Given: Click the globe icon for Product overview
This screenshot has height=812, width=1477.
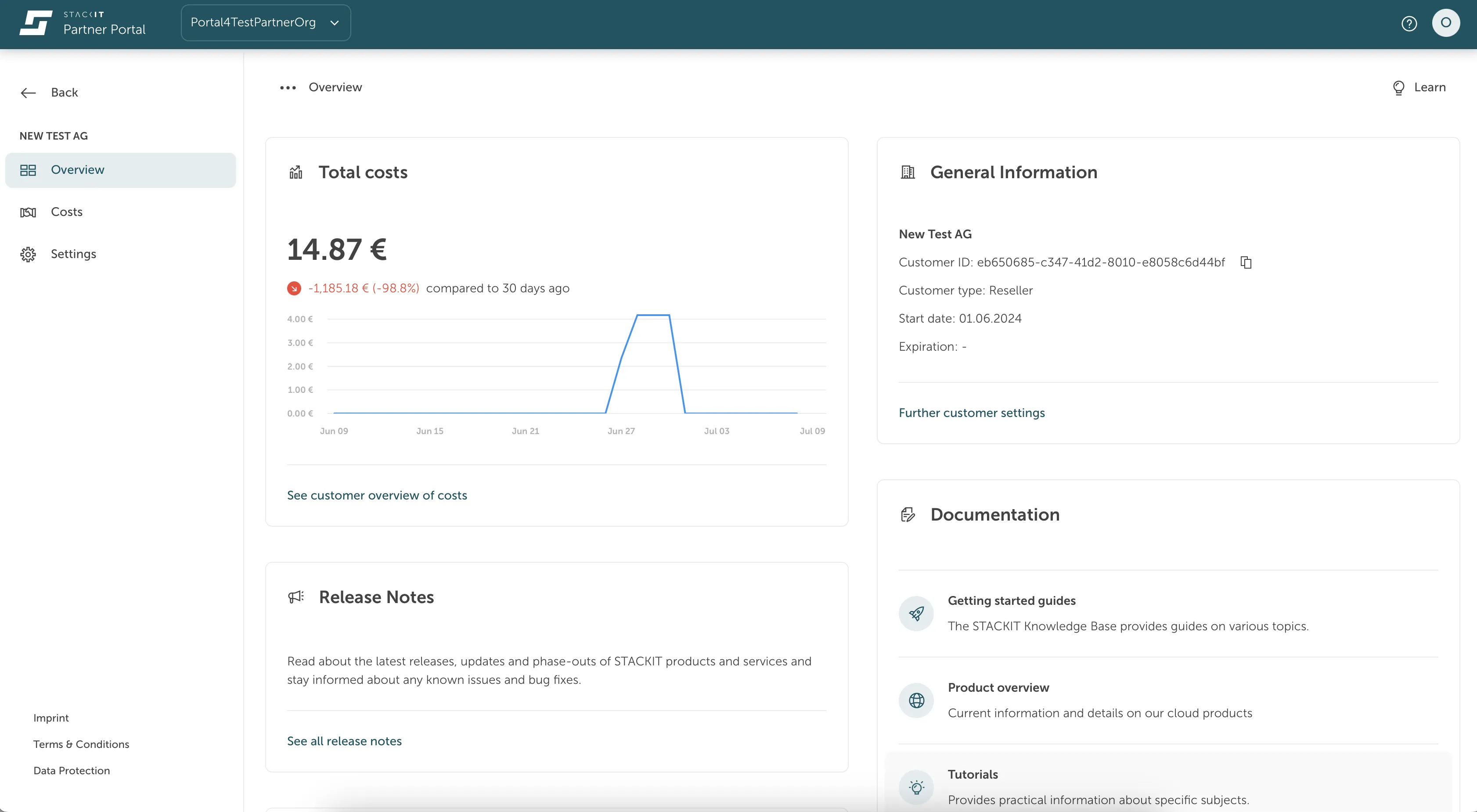Looking at the screenshot, I should pos(916,700).
